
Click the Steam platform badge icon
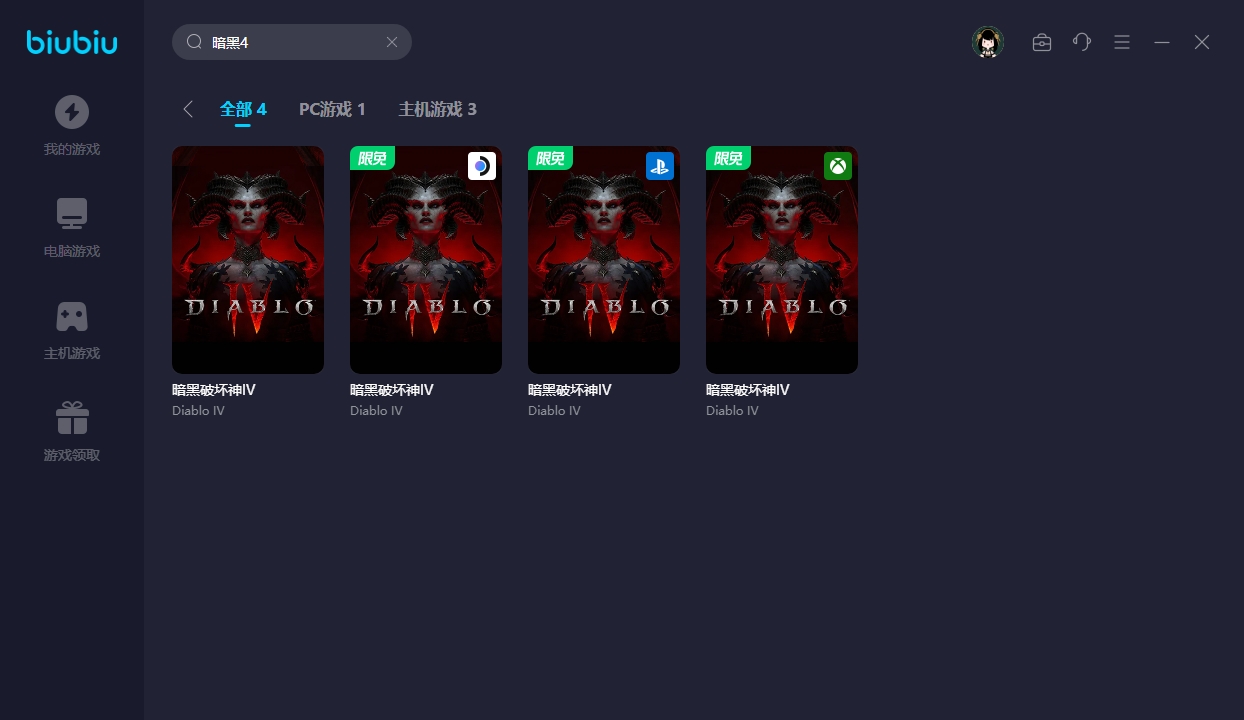pyautogui.click(x=482, y=166)
